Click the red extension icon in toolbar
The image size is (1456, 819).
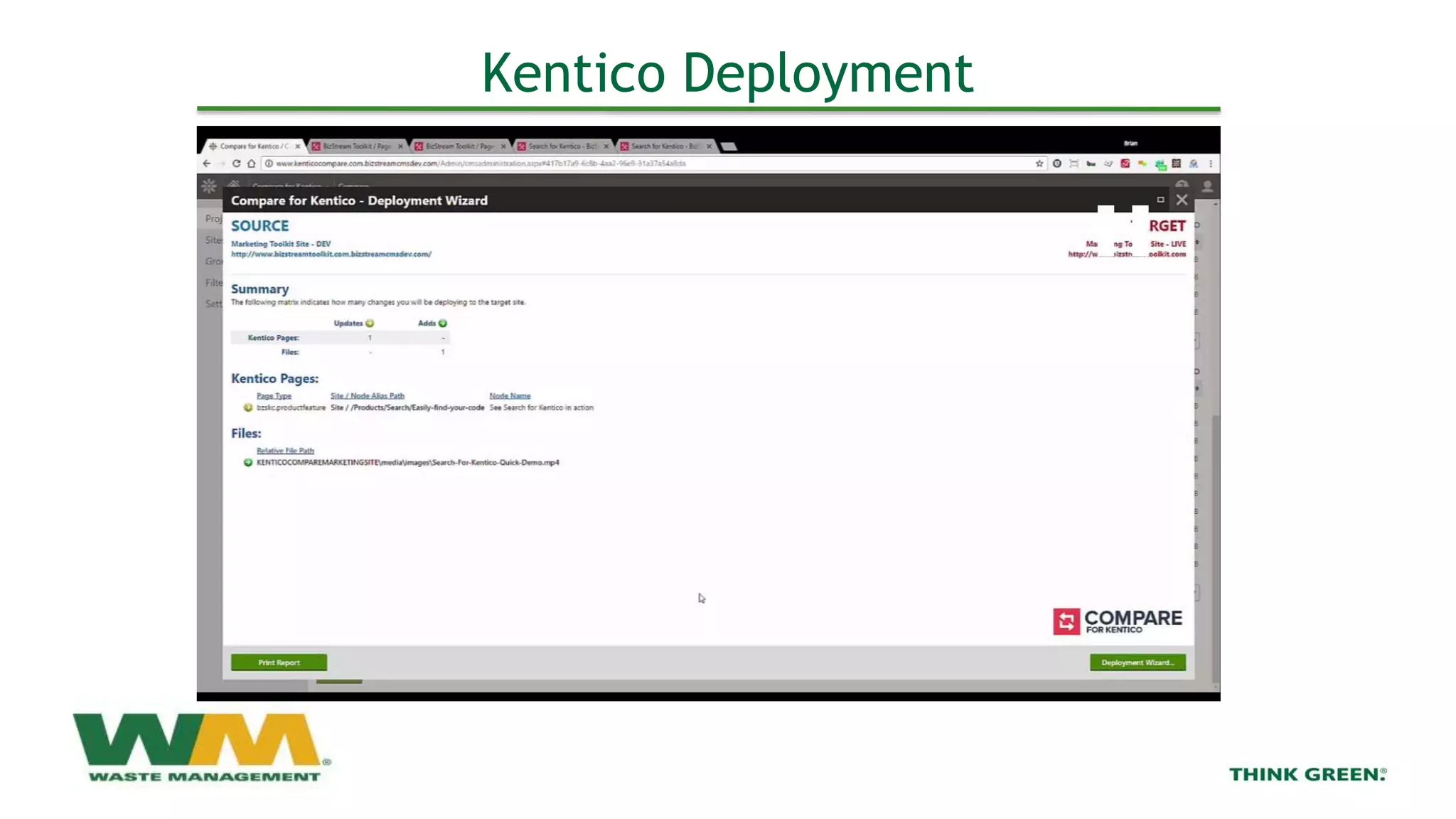(x=1125, y=164)
